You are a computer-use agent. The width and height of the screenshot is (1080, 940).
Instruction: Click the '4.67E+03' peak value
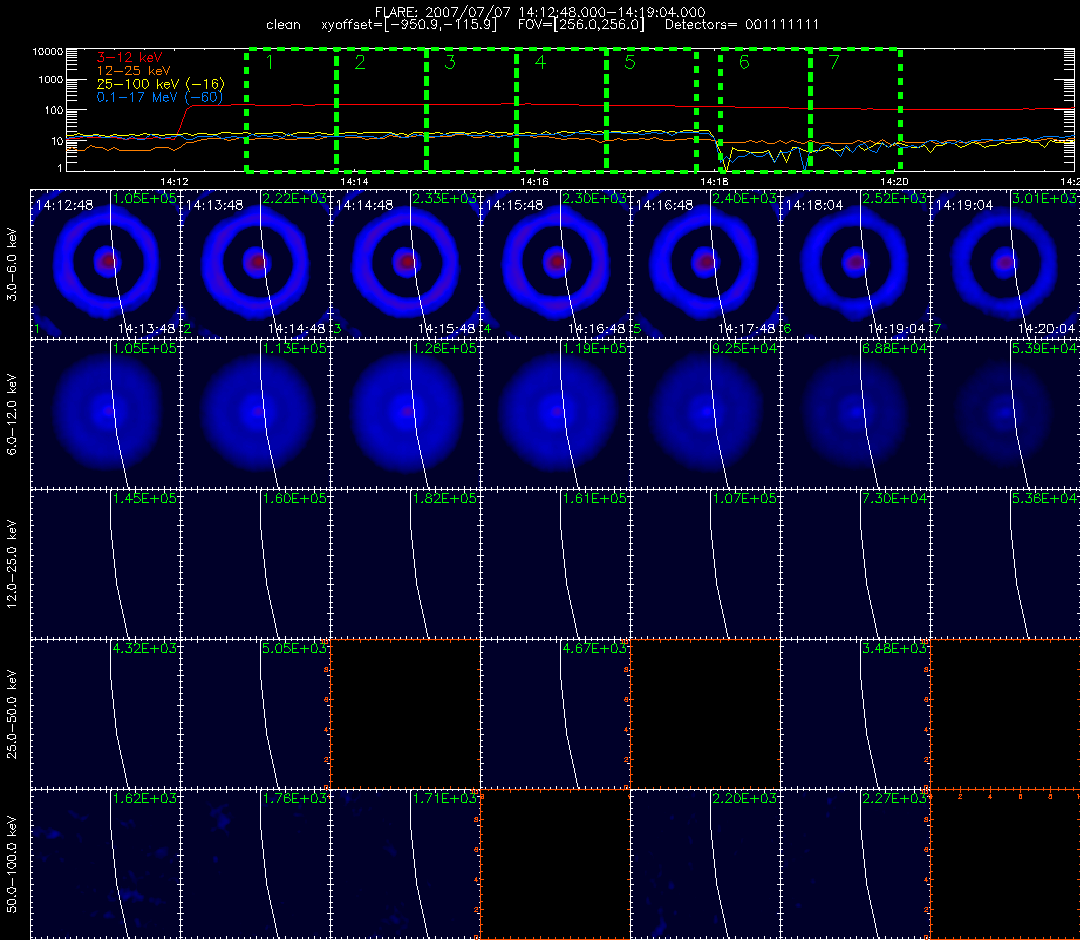coord(594,648)
